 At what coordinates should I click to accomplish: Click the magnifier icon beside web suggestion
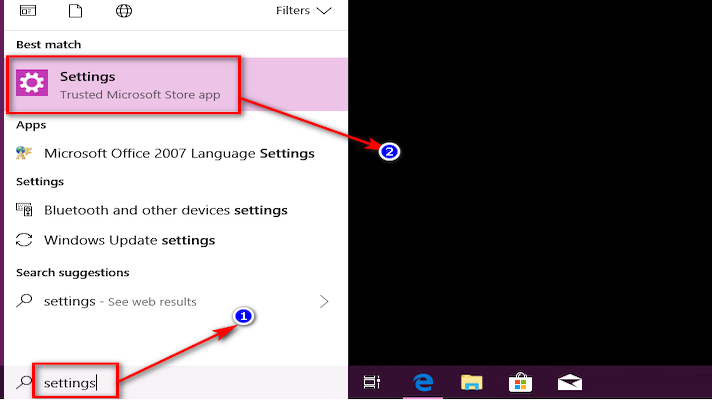24,301
